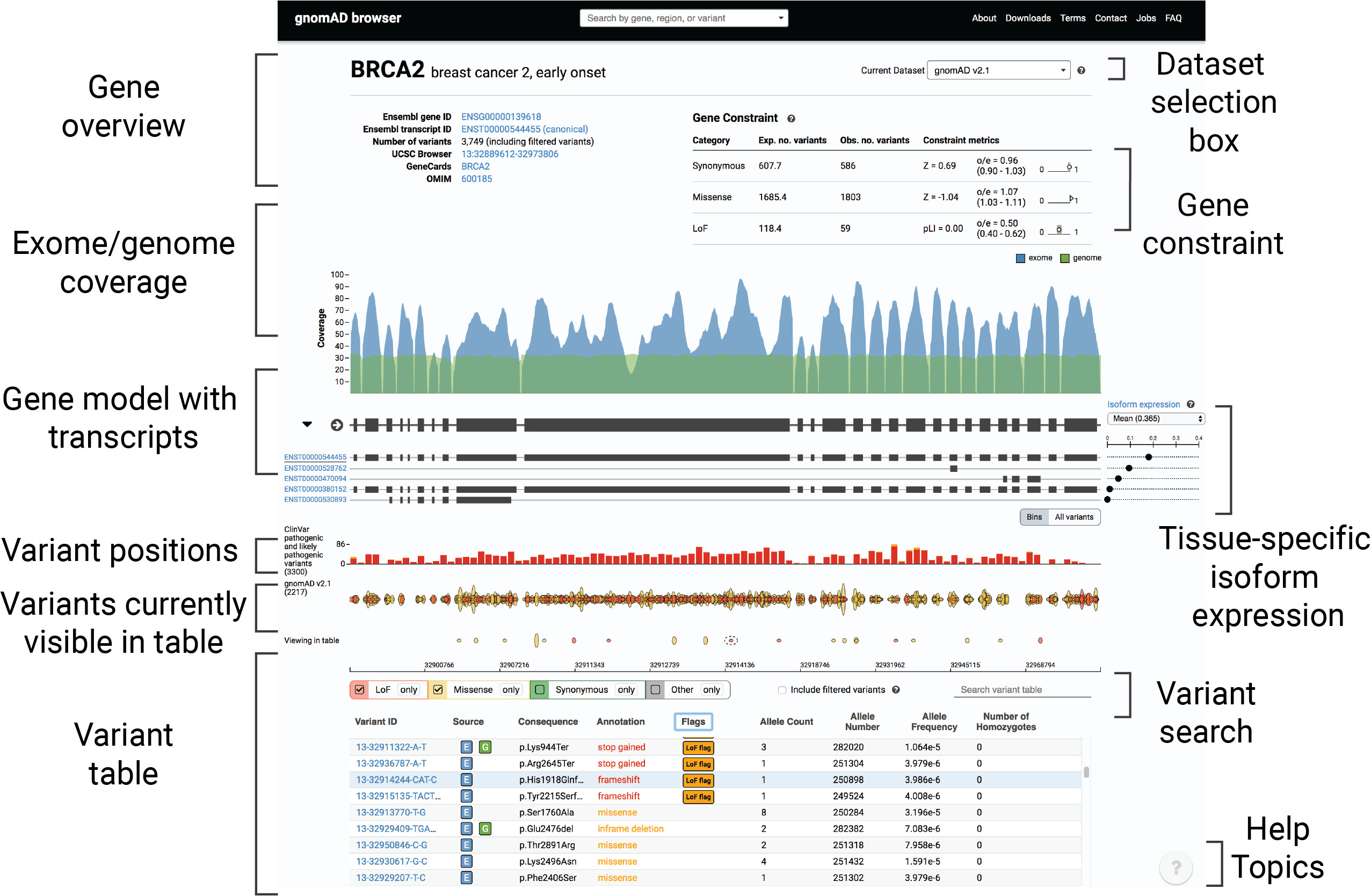Click help icon next to Isoform expression
Viewport: 1371px width, 896px height.
pos(1190,404)
